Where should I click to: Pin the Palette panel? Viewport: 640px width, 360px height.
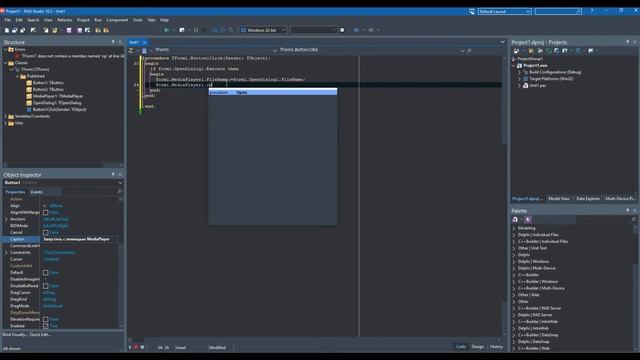627,210
